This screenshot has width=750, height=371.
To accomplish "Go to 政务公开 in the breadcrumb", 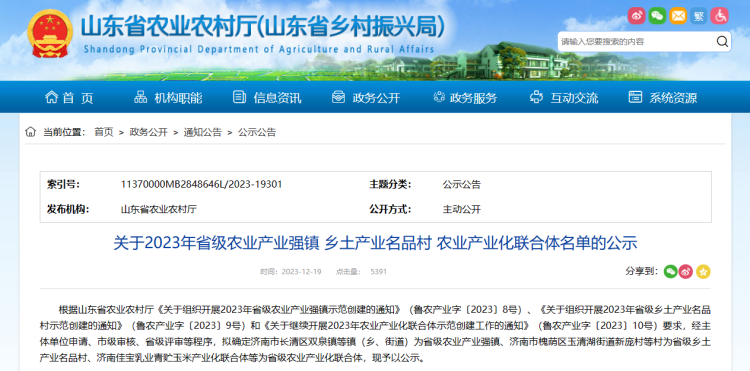I will pyautogui.click(x=149, y=132).
